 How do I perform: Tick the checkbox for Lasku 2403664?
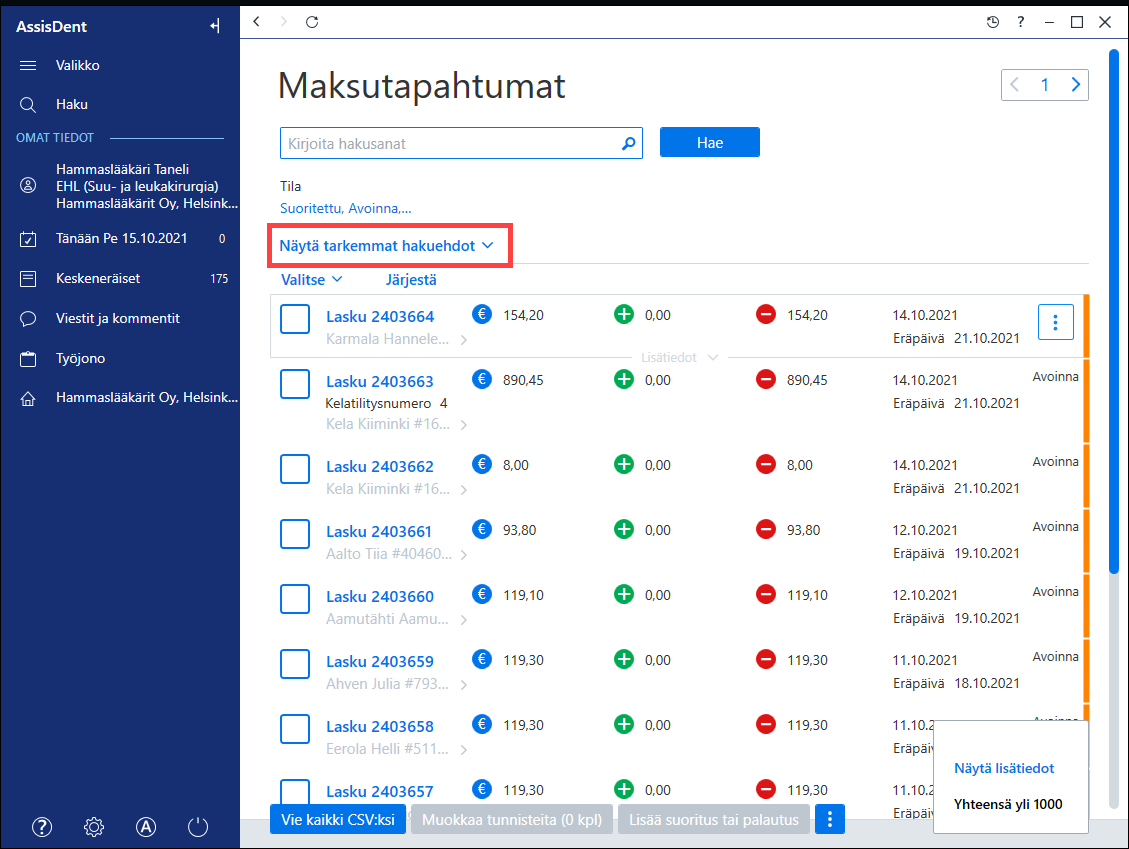tap(295, 319)
